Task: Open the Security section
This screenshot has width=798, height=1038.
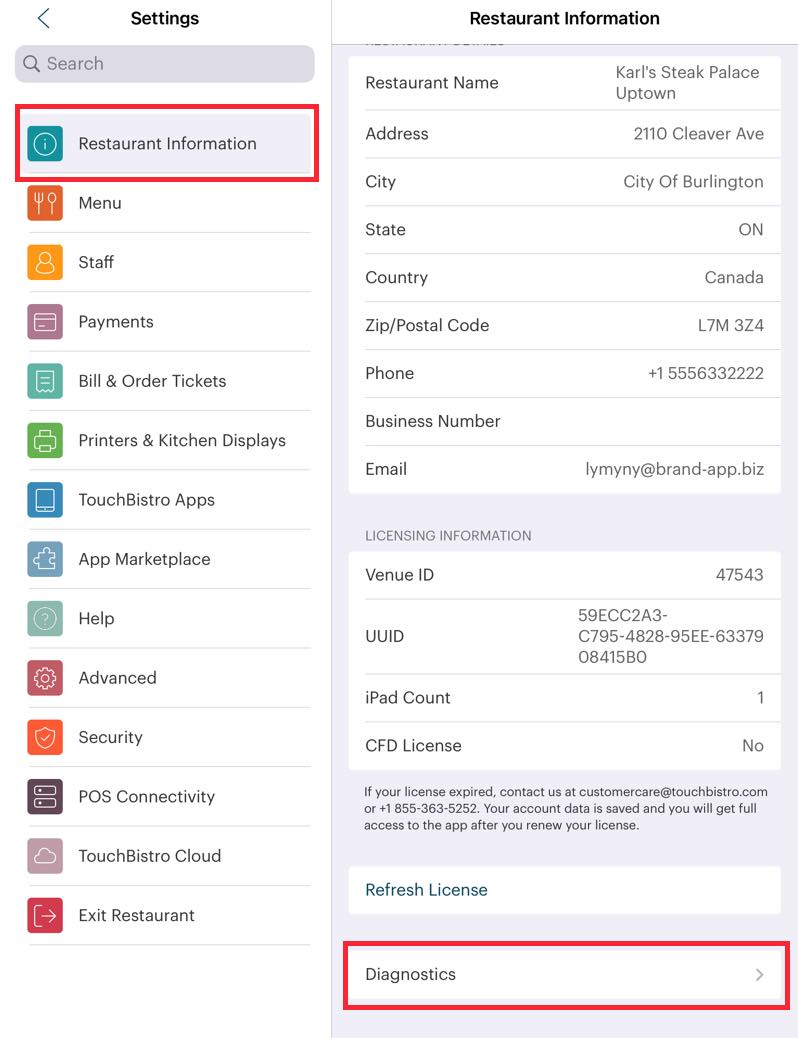Action: (110, 737)
